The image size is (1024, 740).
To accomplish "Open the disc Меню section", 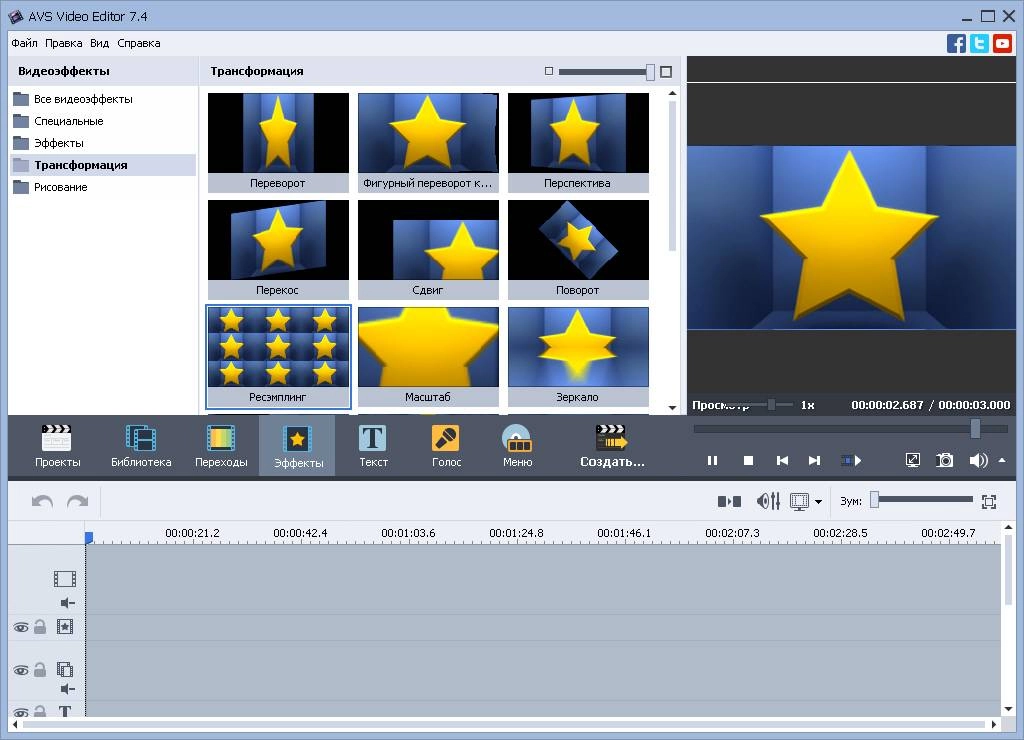I will pyautogui.click(x=517, y=446).
